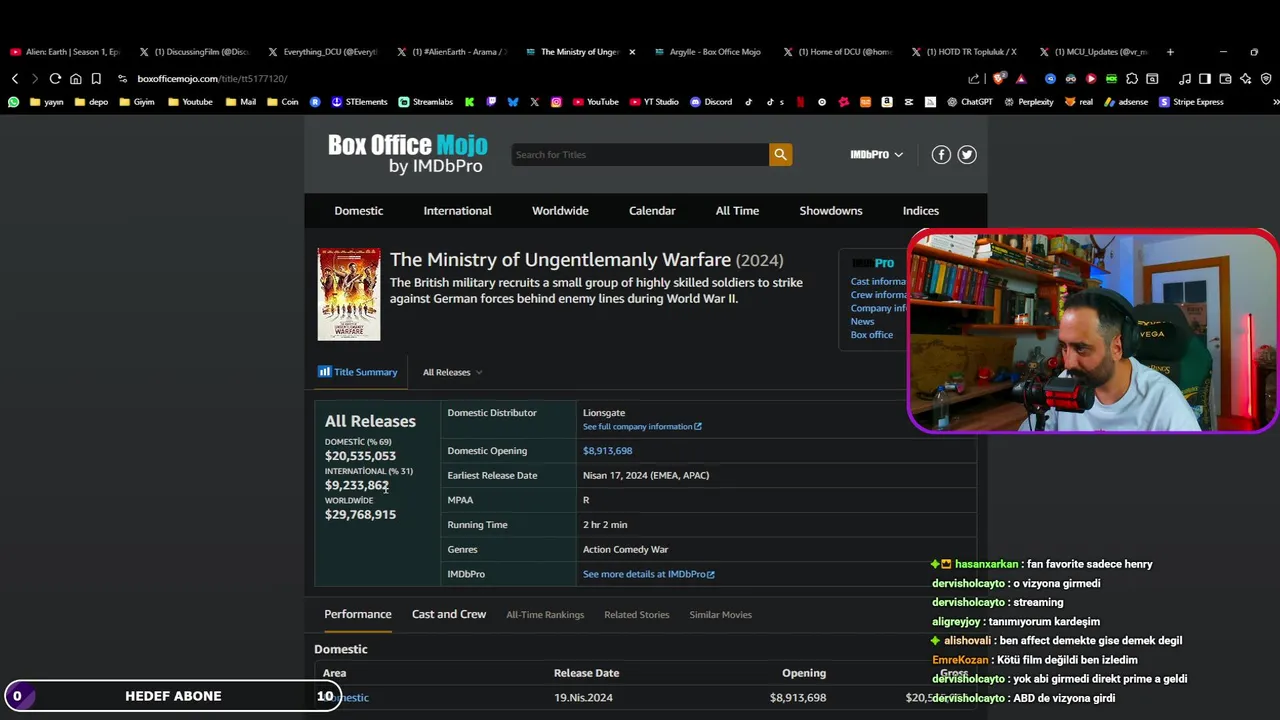Open the Indices navigation menu

pyautogui.click(x=921, y=210)
